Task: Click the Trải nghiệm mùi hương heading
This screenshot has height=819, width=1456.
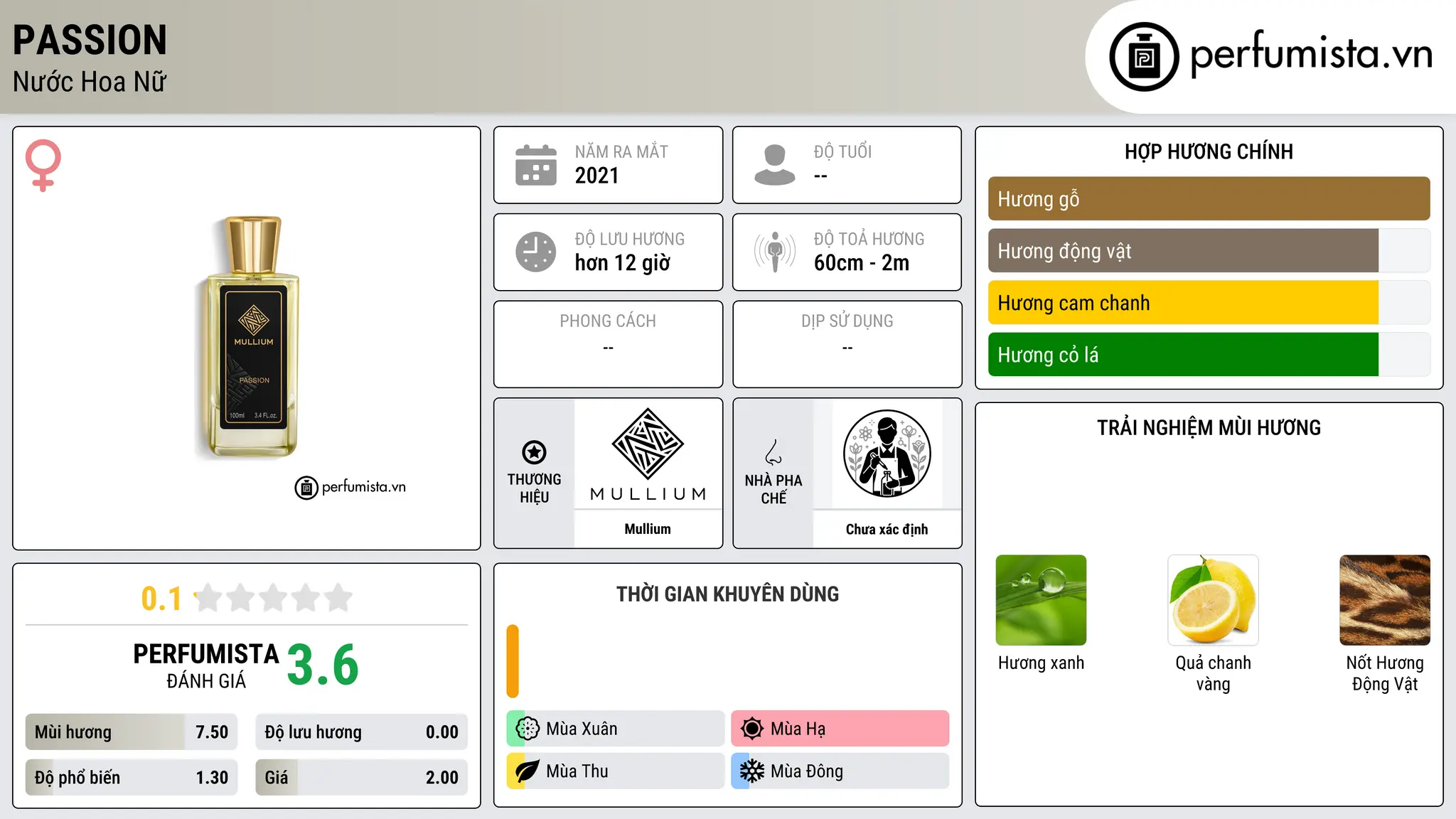Action: click(1209, 428)
